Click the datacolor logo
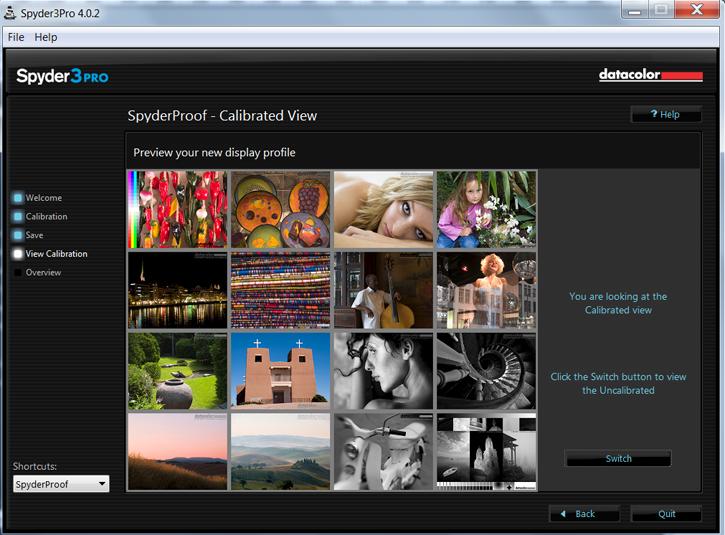This screenshot has height=535, width=725. click(x=651, y=74)
